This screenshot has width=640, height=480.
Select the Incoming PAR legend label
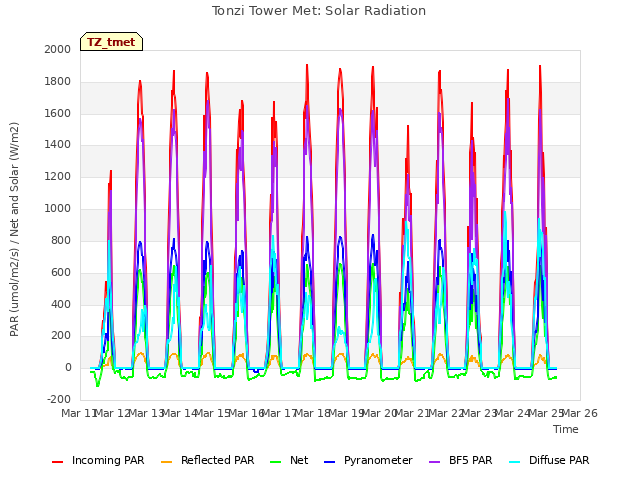(108, 460)
